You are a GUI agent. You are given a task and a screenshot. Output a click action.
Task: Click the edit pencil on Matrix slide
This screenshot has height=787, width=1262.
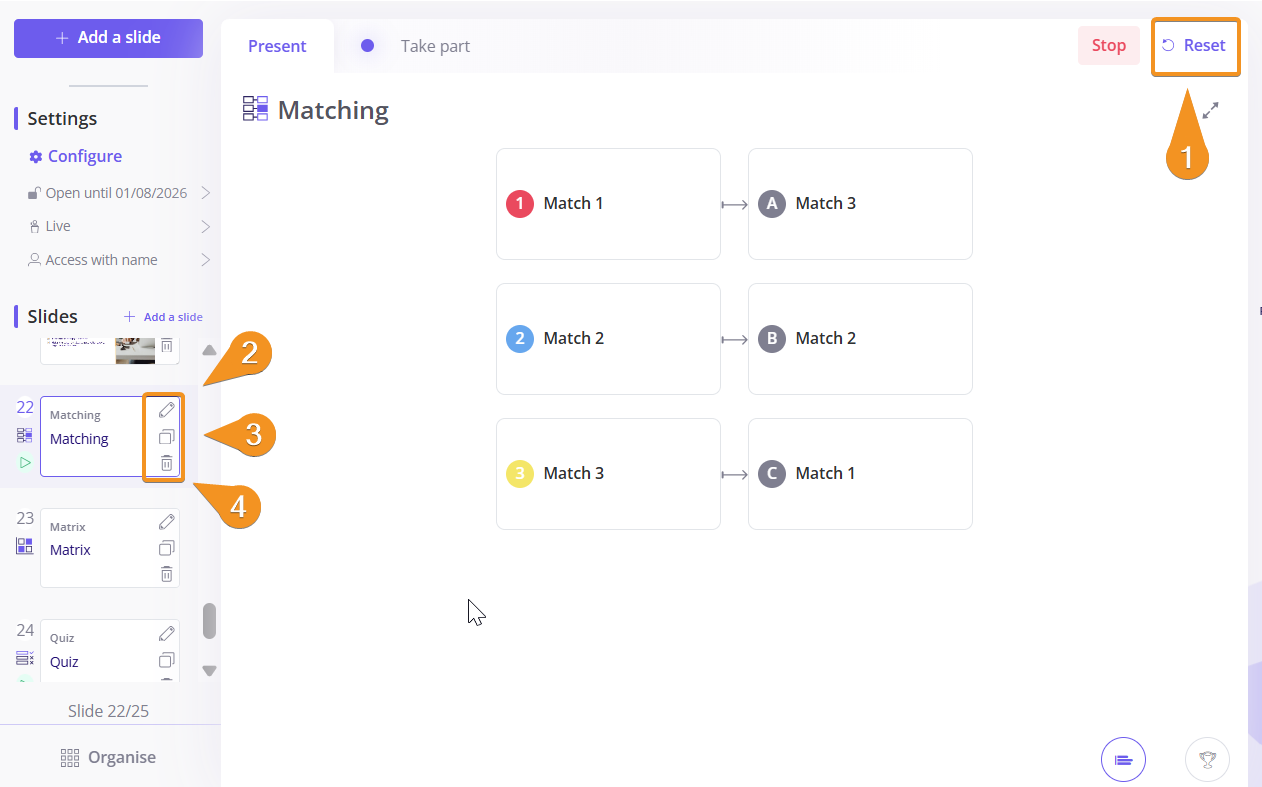pos(167,522)
